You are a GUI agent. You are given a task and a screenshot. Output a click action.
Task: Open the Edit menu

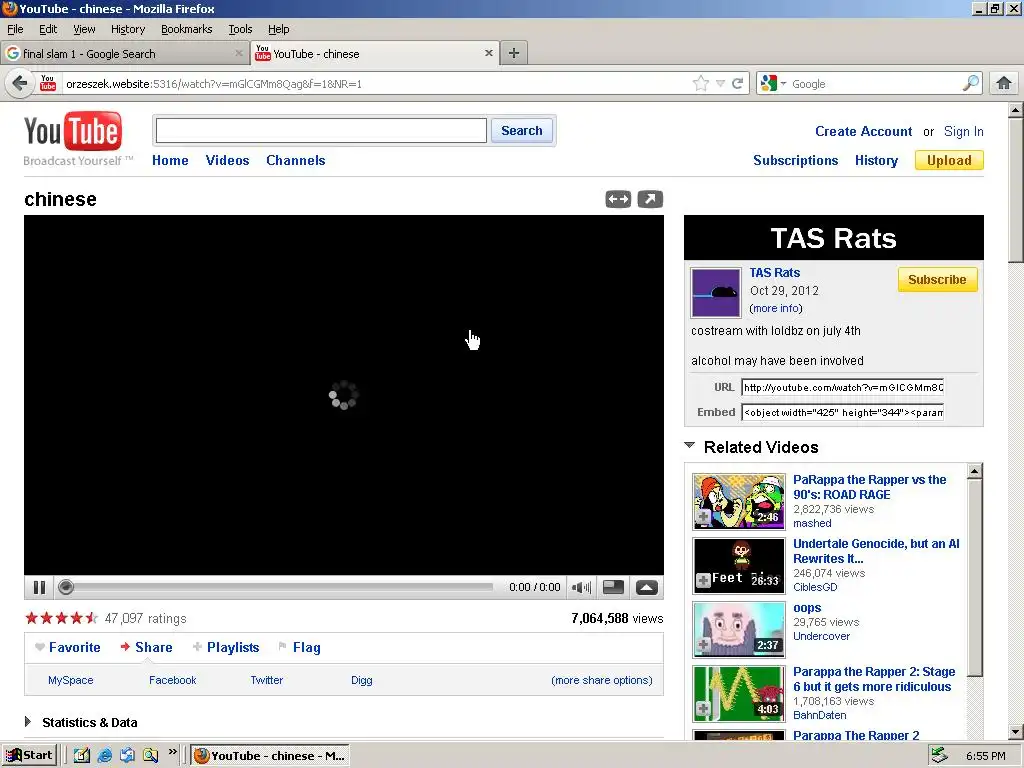point(48,29)
